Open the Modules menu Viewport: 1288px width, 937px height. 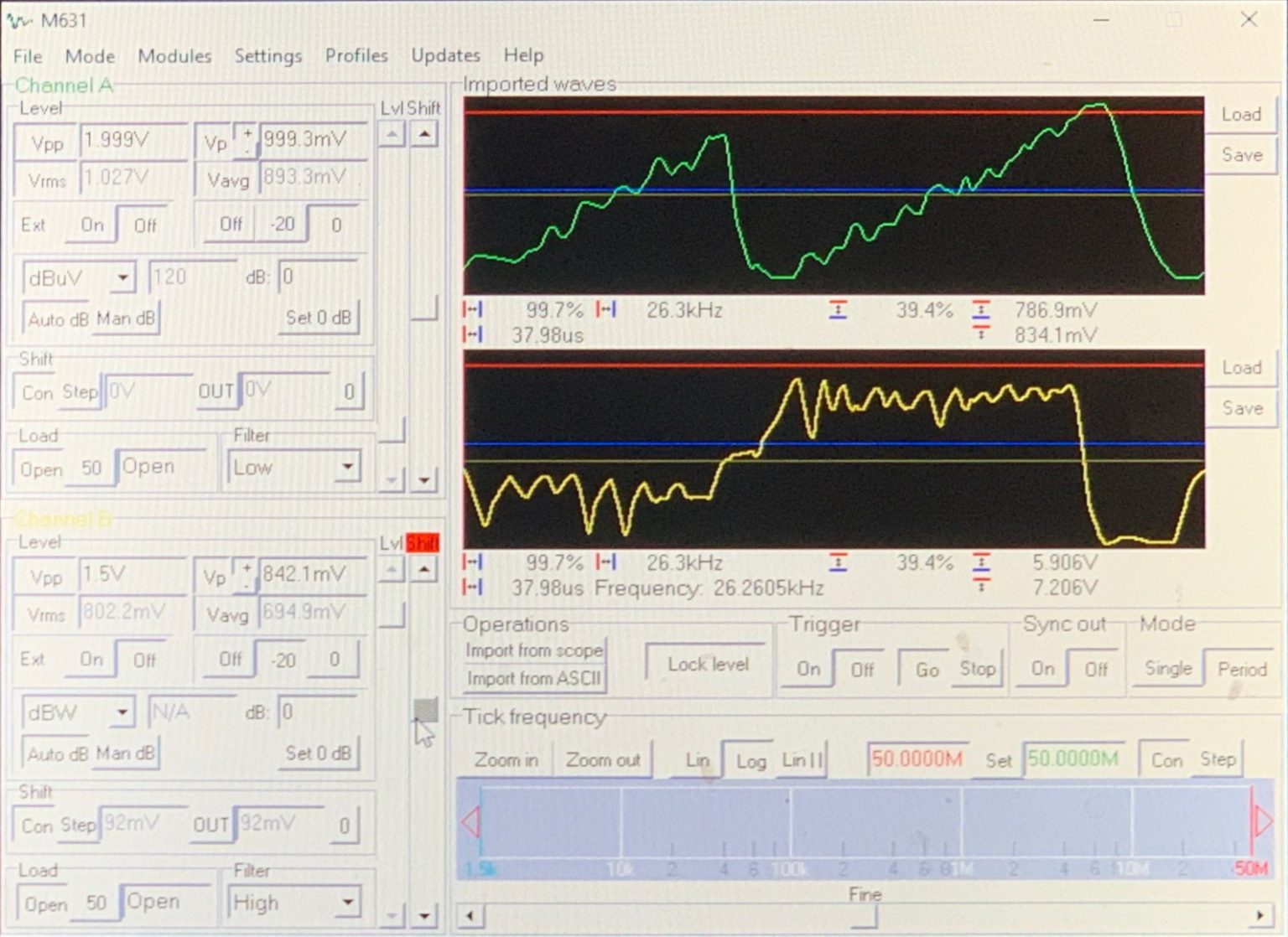(x=174, y=55)
